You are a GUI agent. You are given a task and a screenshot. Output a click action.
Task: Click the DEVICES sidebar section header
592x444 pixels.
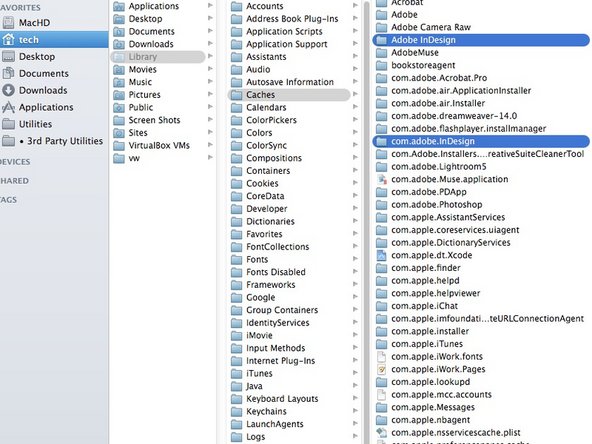click(x=14, y=162)
